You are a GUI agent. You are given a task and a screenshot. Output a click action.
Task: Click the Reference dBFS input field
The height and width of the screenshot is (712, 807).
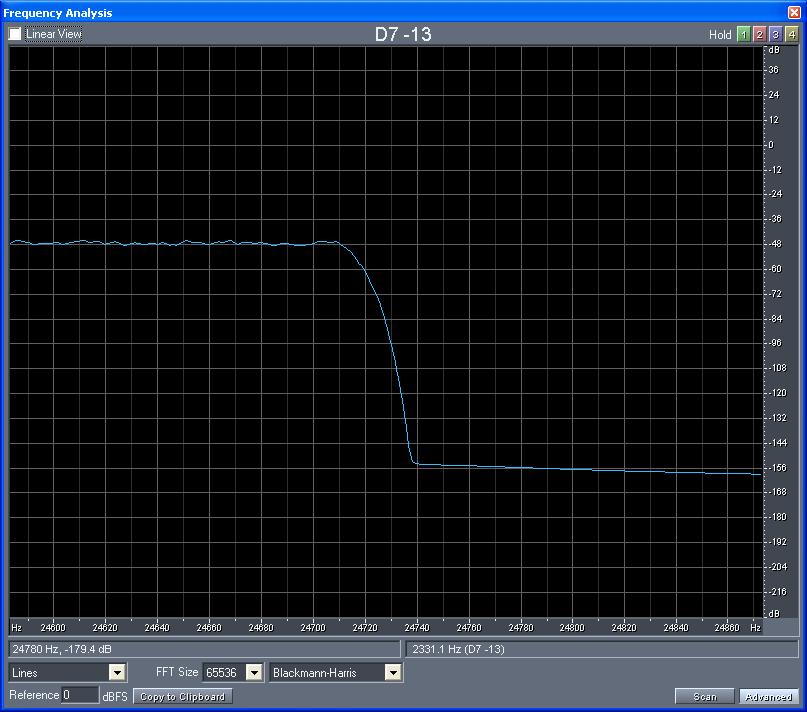coord(80,695)
